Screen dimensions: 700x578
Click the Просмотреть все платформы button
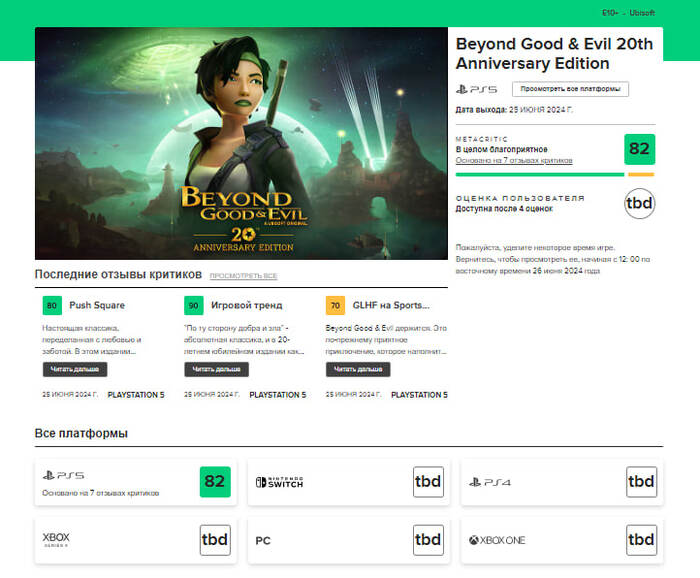(x=570, y=89)
